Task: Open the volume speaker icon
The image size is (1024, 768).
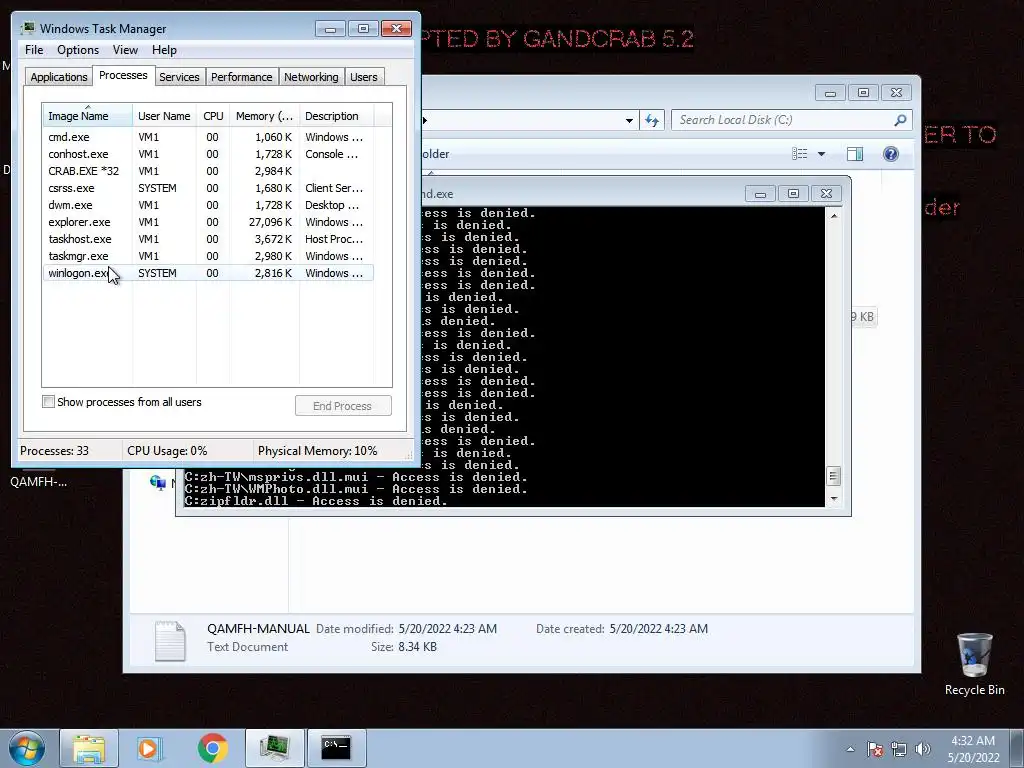Action: coord(923,749)
